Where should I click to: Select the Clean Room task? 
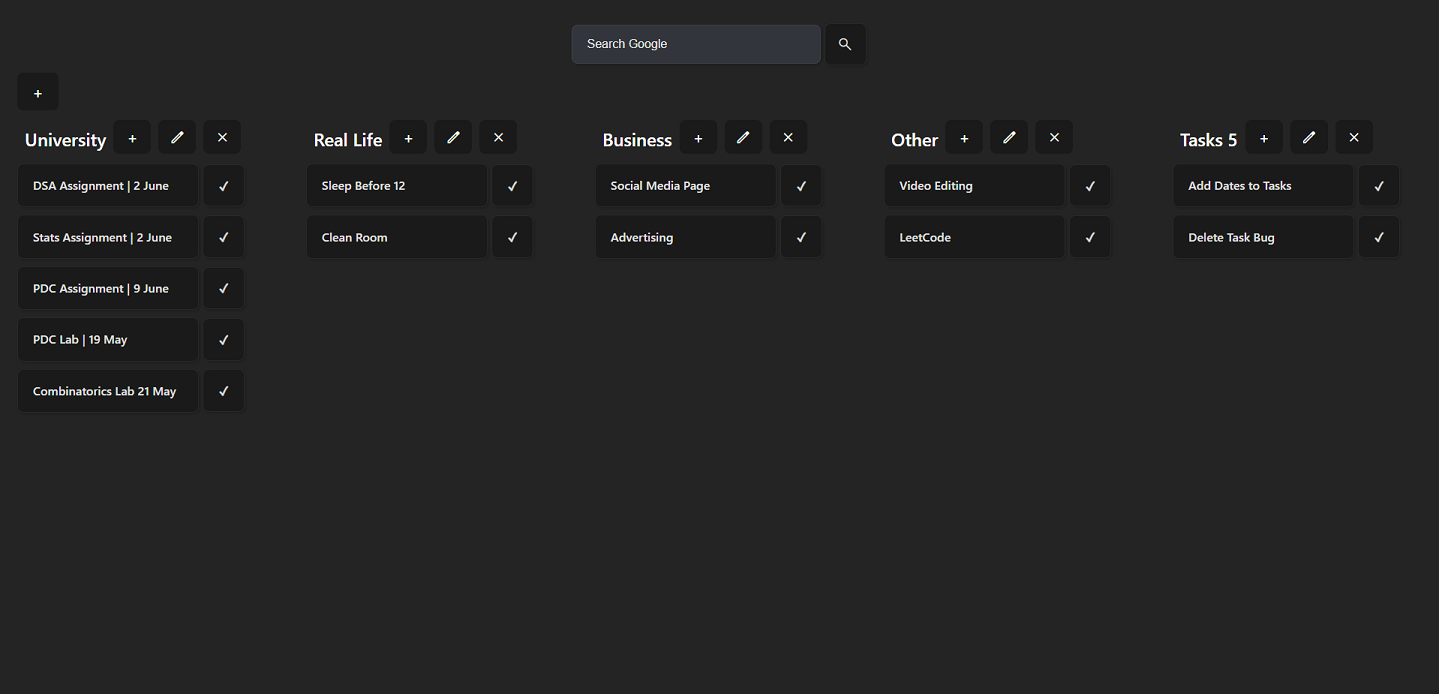[x=396, y=237]
